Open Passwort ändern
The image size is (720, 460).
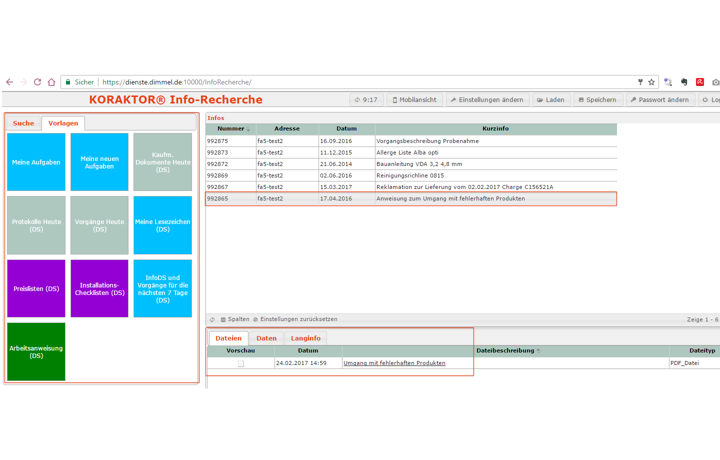coord(659,100)
